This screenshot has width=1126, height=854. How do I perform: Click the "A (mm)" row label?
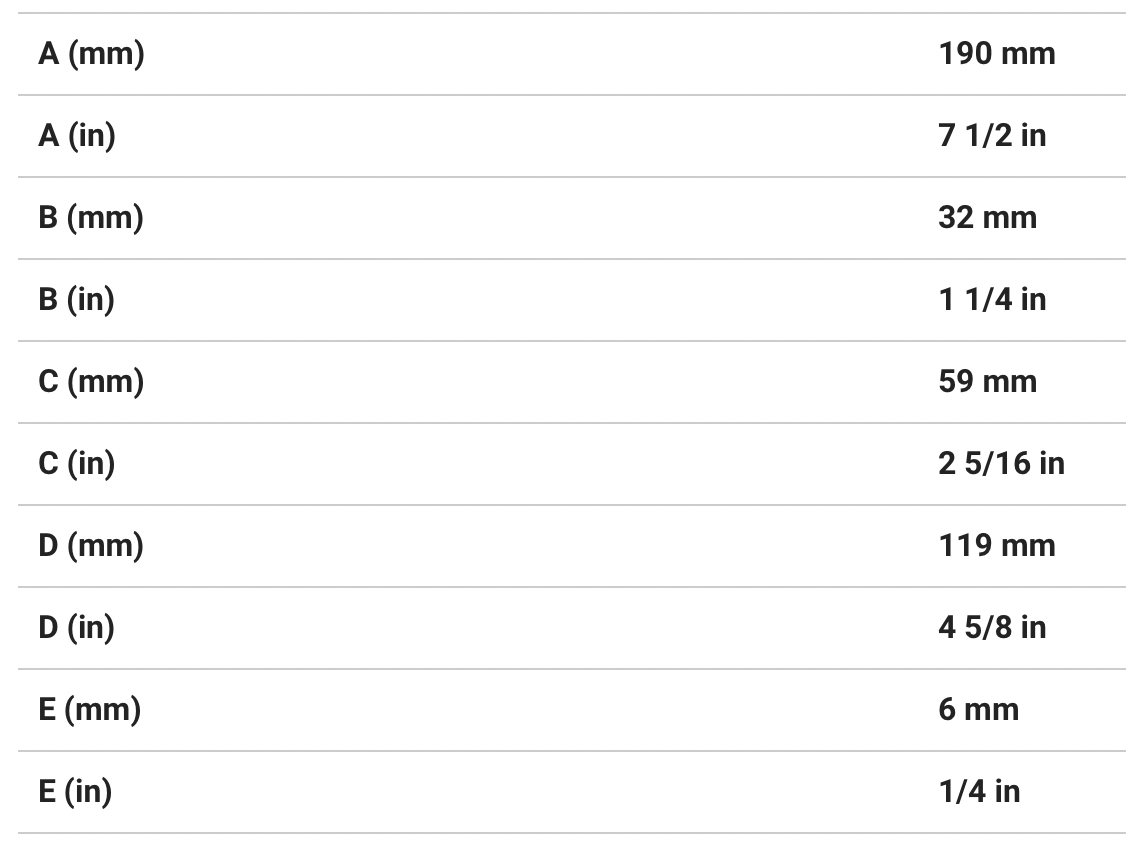click(91, 54)
